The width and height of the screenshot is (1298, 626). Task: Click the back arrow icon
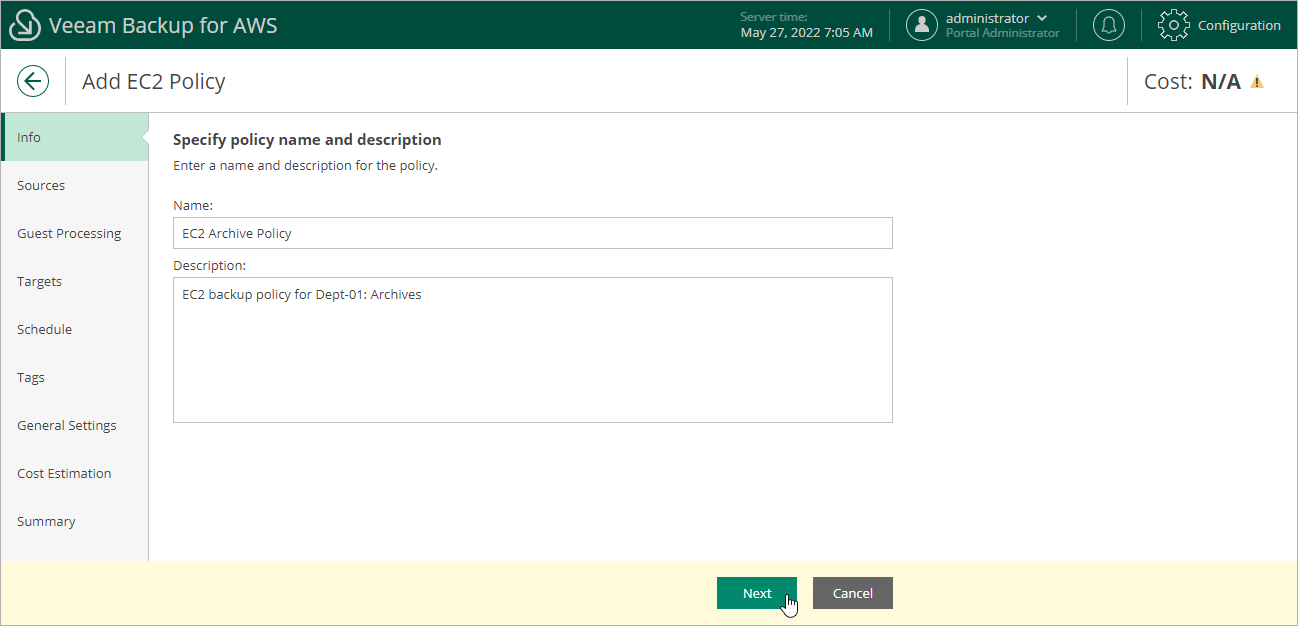33,81
